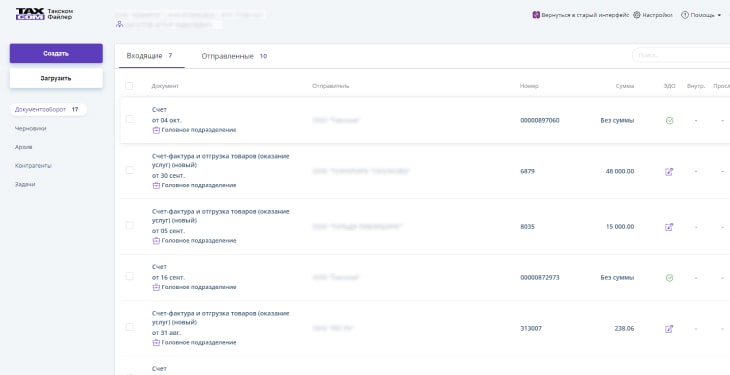
Task: Click the sign-document icon for document 6879
Action: 669,171
